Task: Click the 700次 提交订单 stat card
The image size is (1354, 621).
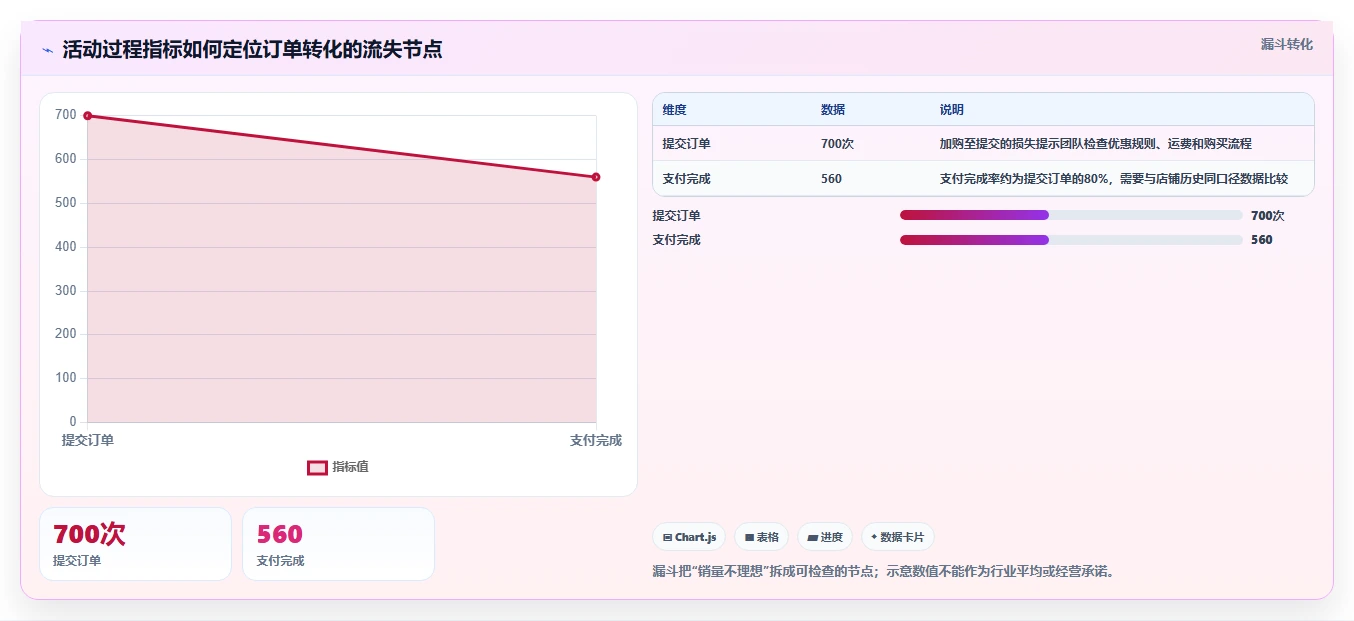Action: [135, 544]
